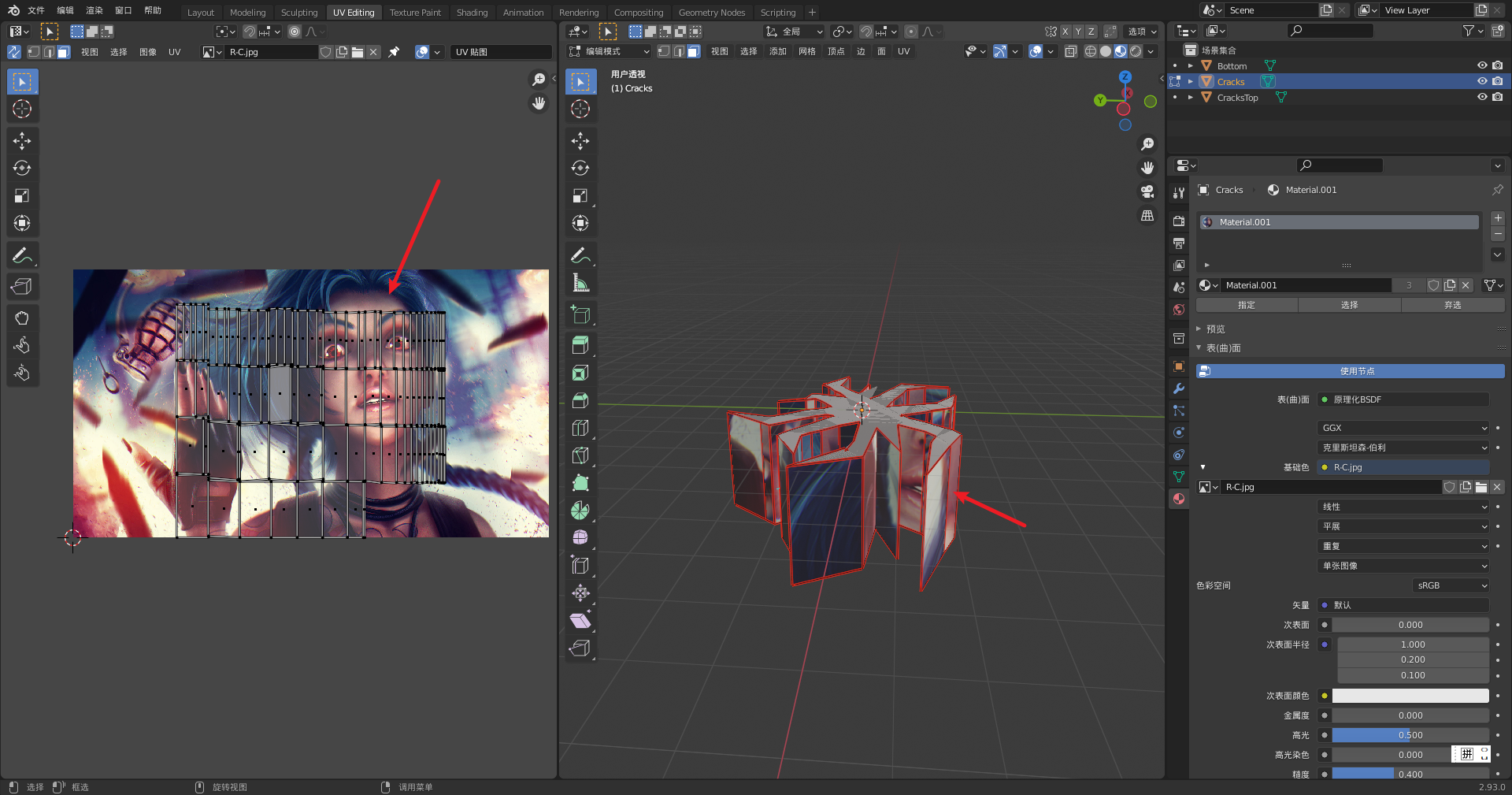Image resolution: width=1512 pixels, height=795 pixels.
Task: Open the Render properties tab
Action: click(x=1179, y=221)
